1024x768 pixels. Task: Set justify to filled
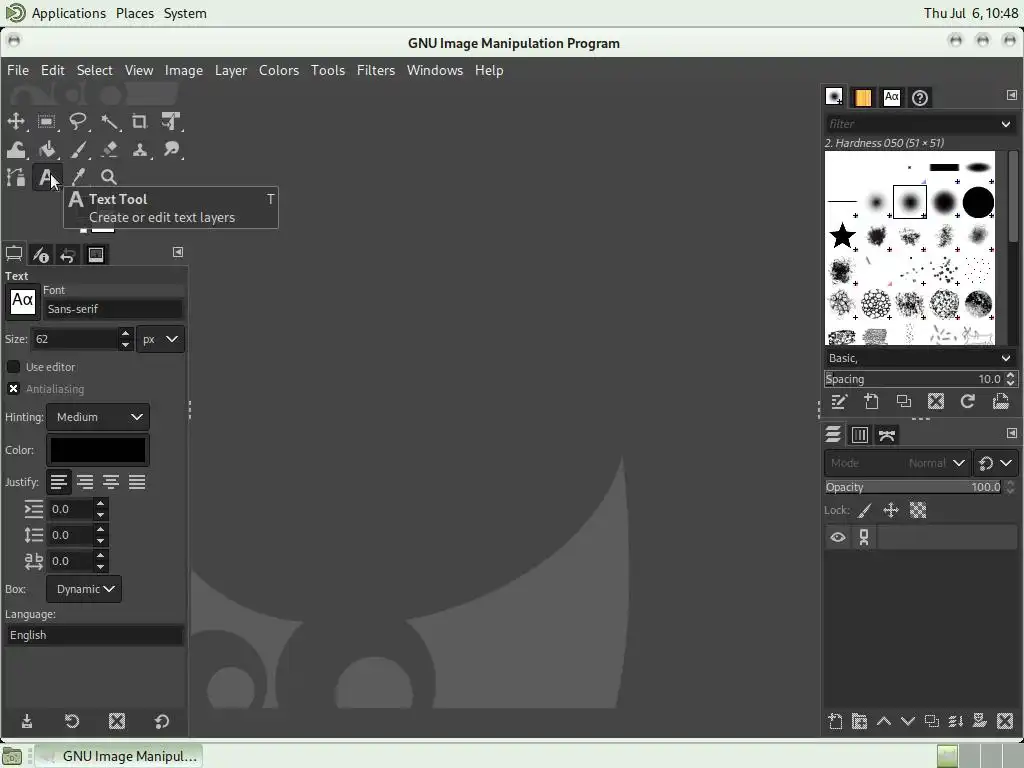[137, 482]
